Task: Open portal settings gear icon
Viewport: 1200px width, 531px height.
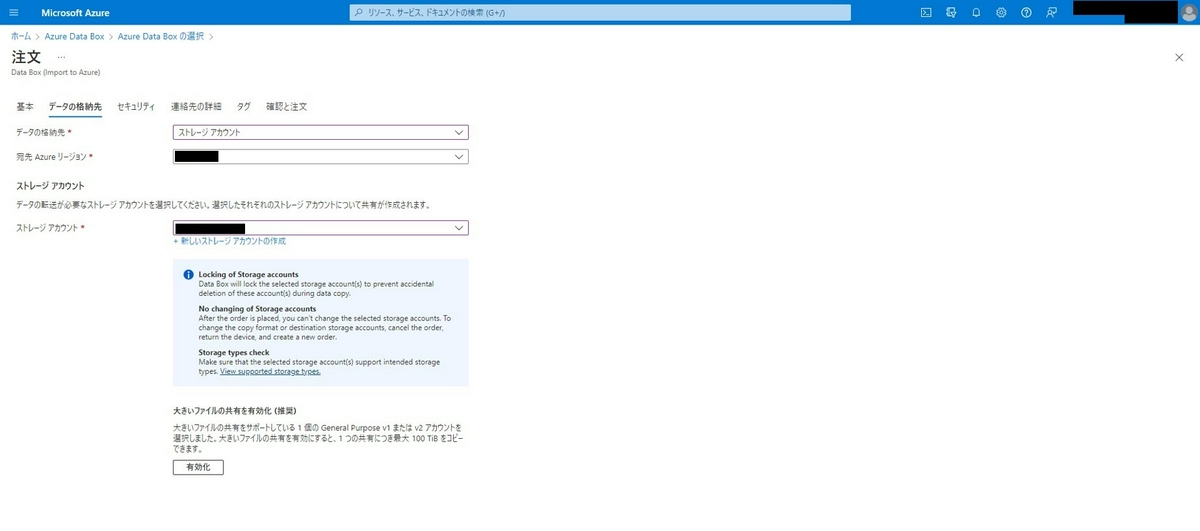Action: (x=1001, y=12)
